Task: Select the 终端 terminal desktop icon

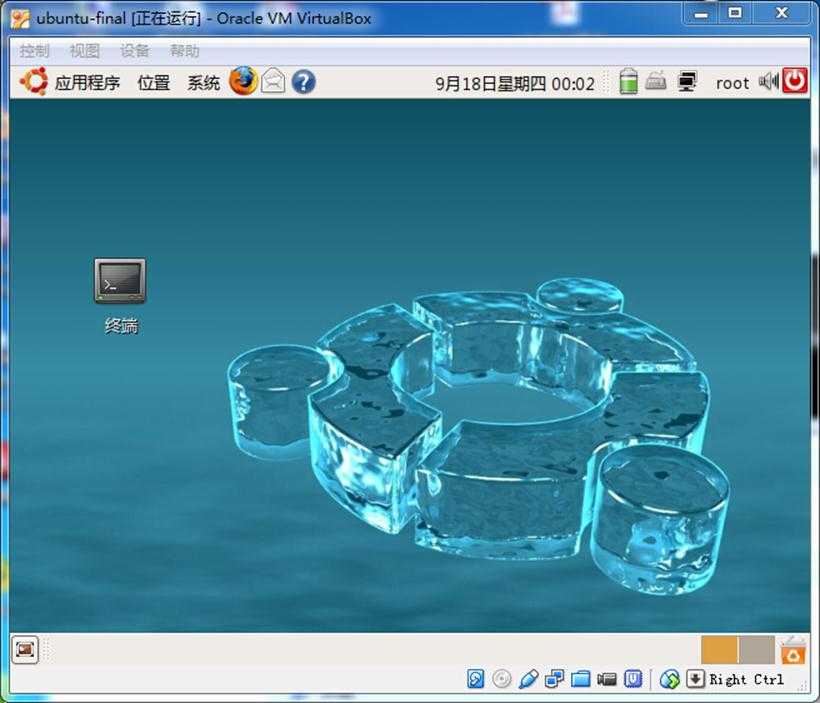Action: (120, 281)
